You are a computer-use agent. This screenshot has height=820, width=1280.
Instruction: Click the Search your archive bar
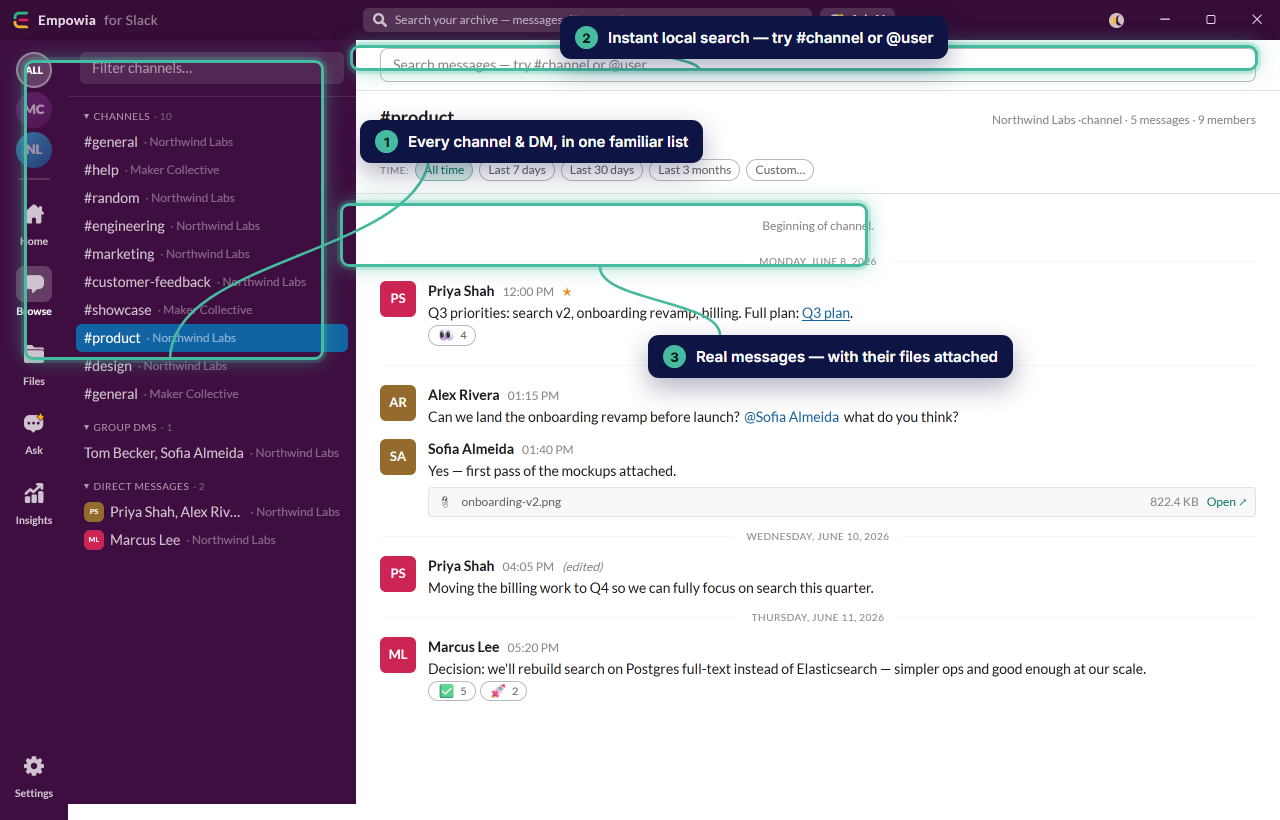(587, 20)
